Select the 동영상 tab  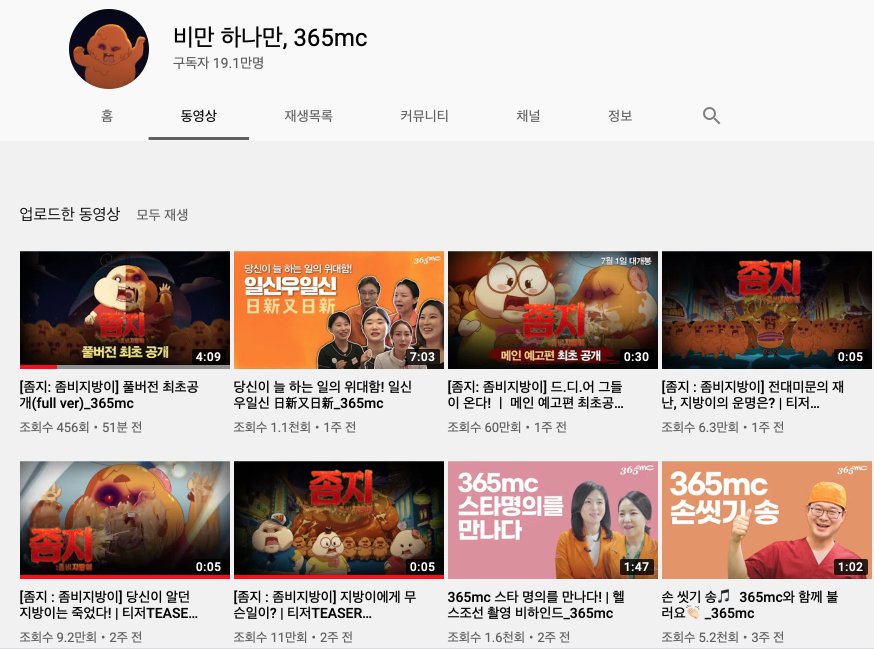tap(198, 115)
